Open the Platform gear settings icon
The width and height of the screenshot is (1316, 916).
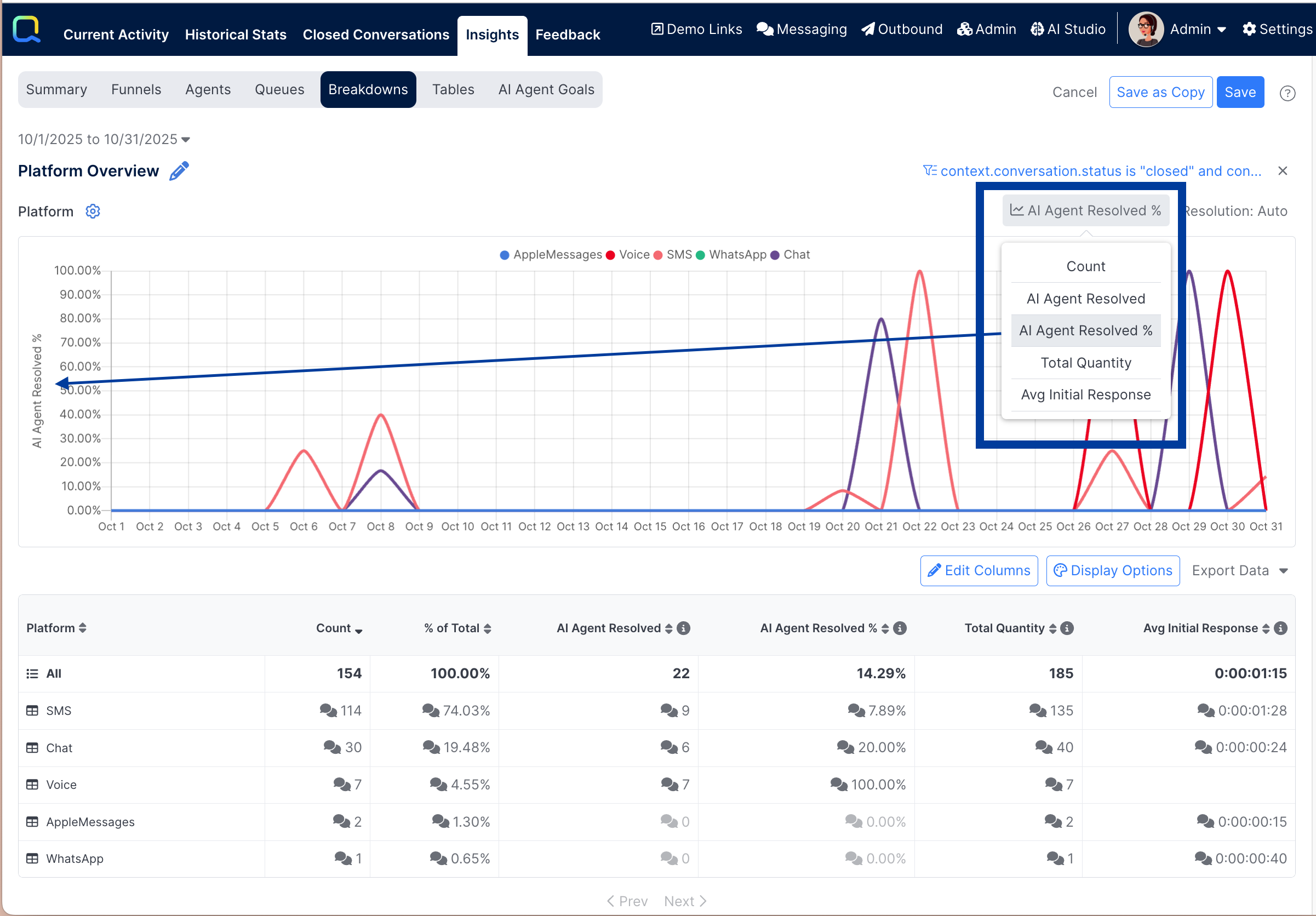click(x=93, y=211)
